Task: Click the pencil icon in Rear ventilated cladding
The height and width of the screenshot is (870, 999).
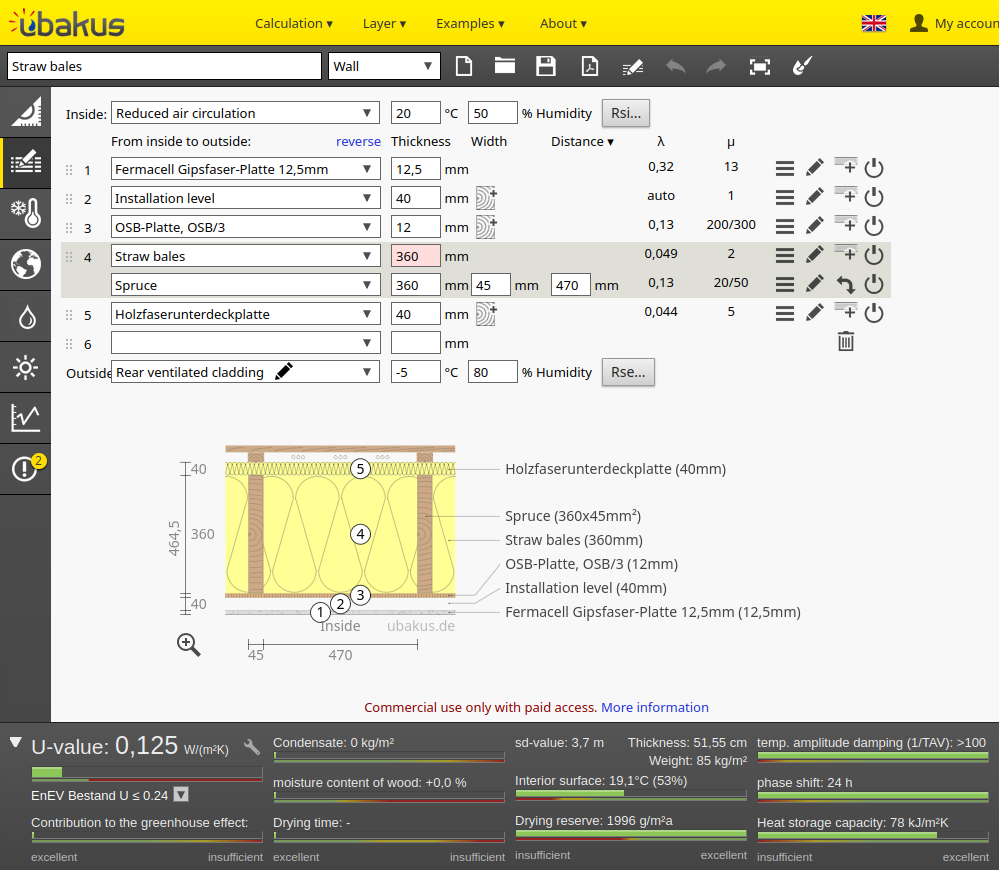Action: coord(284,371)
